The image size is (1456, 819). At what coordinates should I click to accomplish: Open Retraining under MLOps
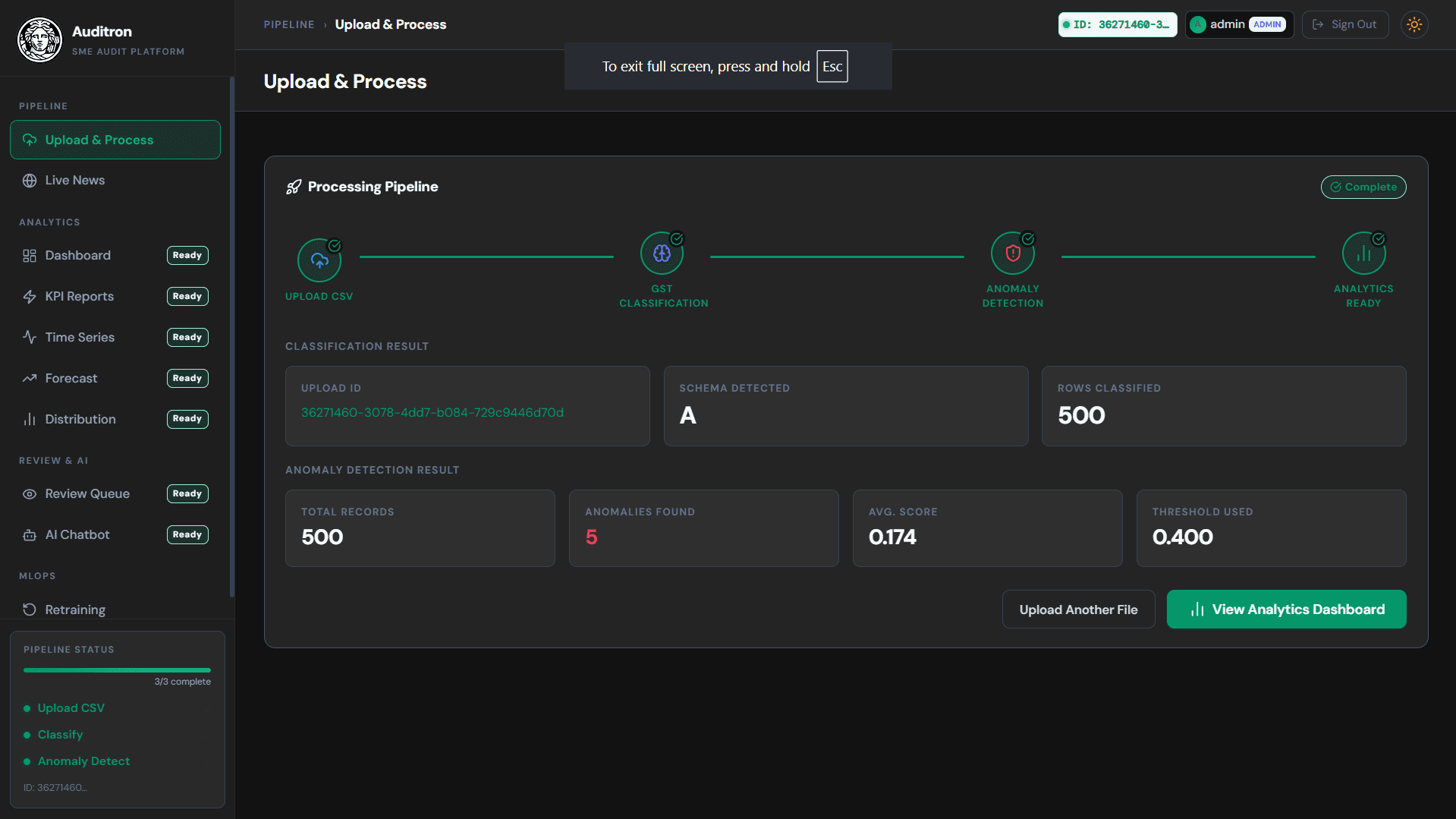click(x=115, y=610)
